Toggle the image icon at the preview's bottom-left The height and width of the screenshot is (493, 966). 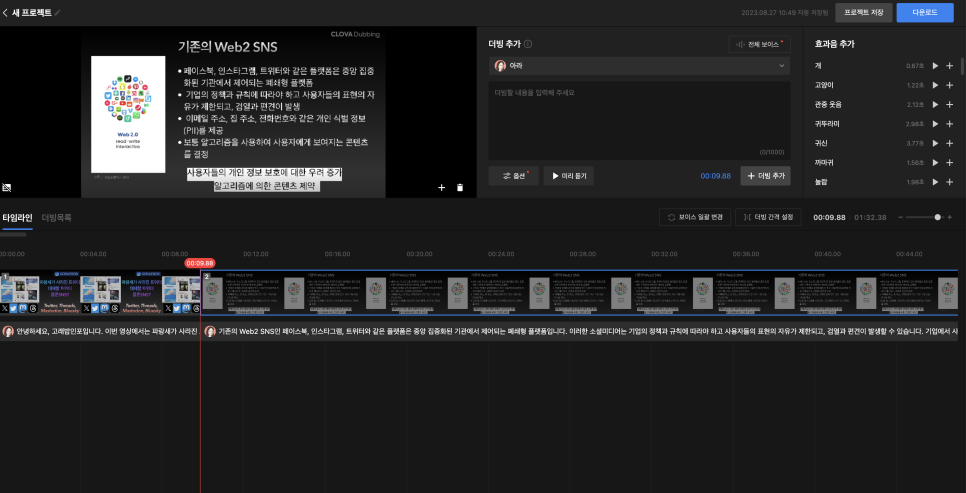pos(7,187)
